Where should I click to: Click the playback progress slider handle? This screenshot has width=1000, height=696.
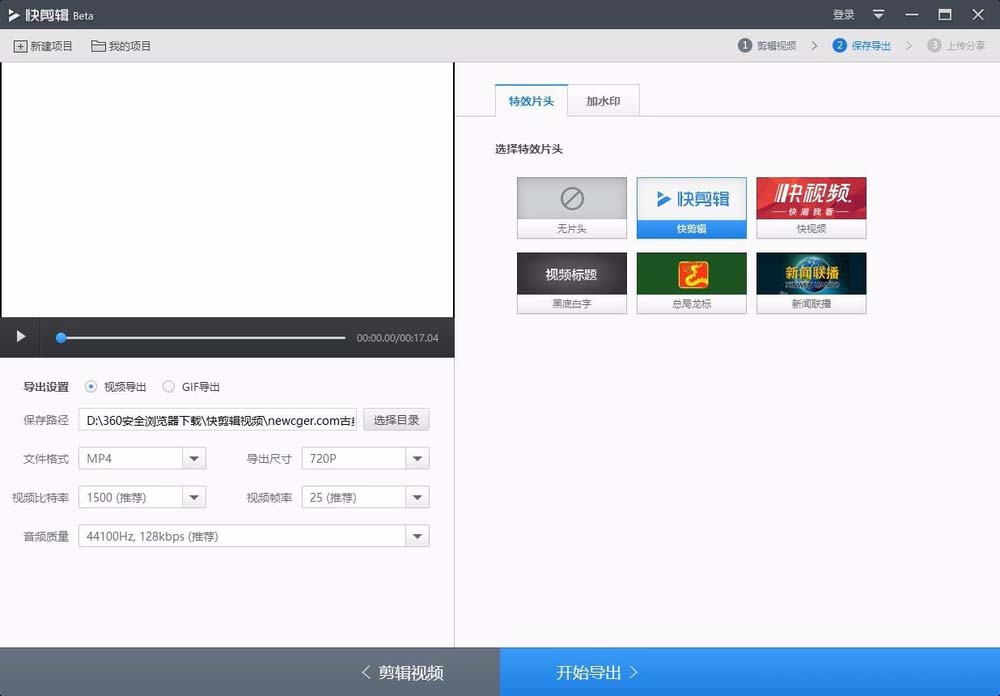(61, 338)
